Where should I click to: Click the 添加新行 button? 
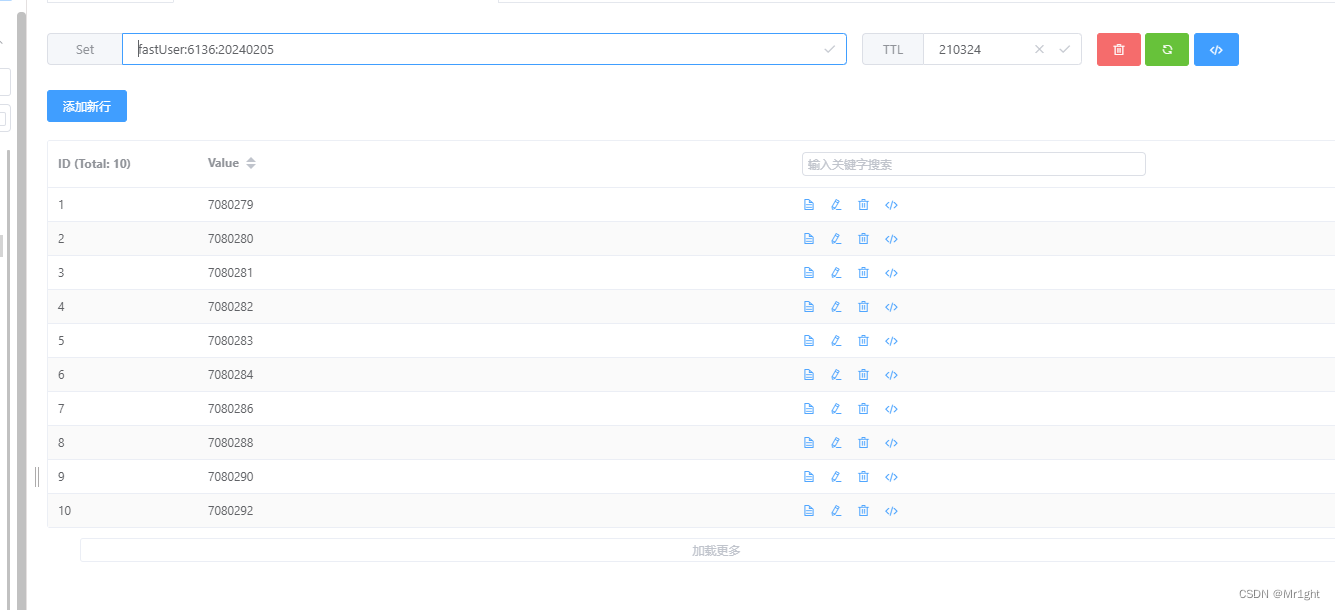pos(87,106)
